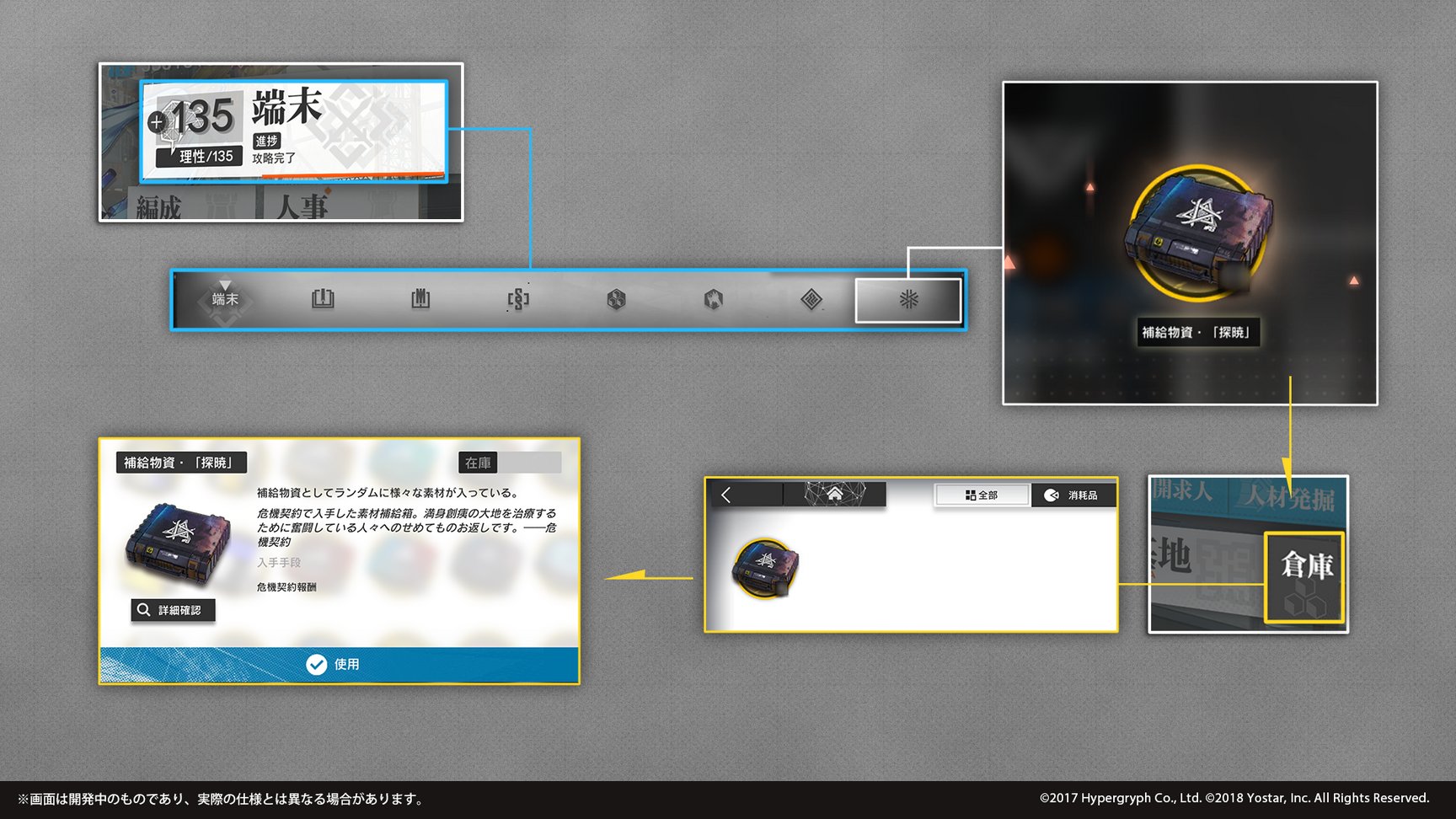This screenshot has height=819, width=1456.
Task: Select the 進捗 badge under 端末
Action: tap(267, 141)
